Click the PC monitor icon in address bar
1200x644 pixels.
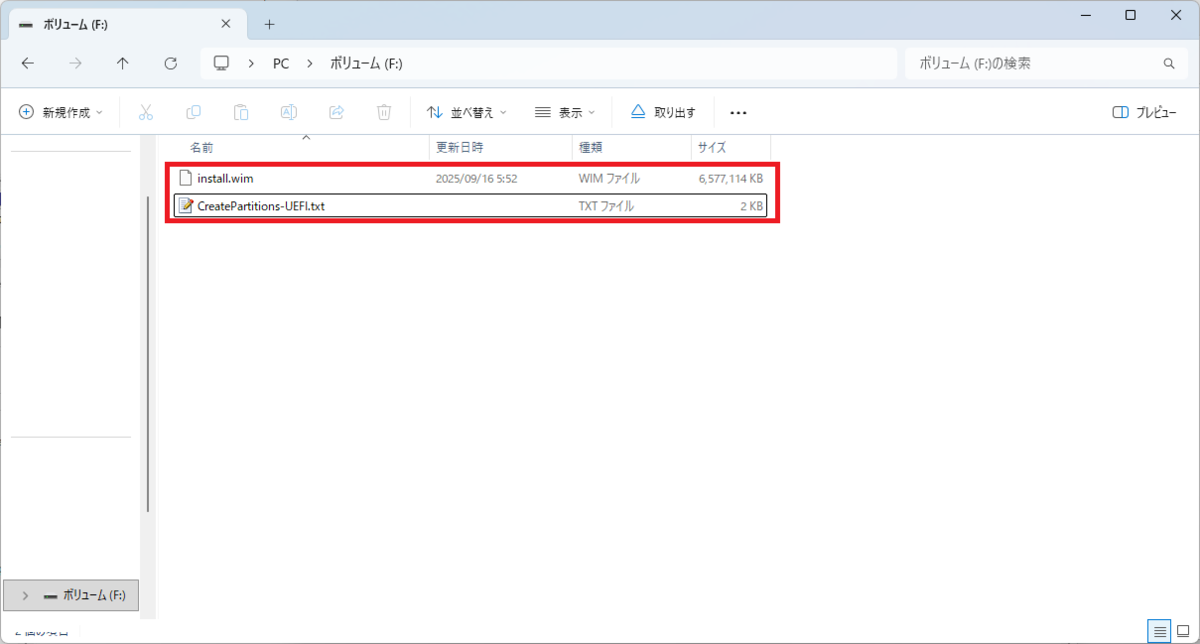click(221, 63)
